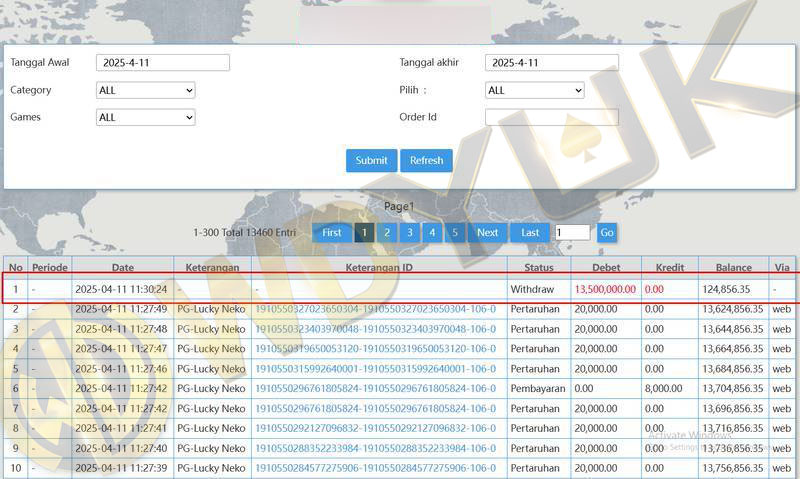Click the Tanggal akhir date field
Image resolution: width=800 pixels, height=479 pixels.
[552, 63]
